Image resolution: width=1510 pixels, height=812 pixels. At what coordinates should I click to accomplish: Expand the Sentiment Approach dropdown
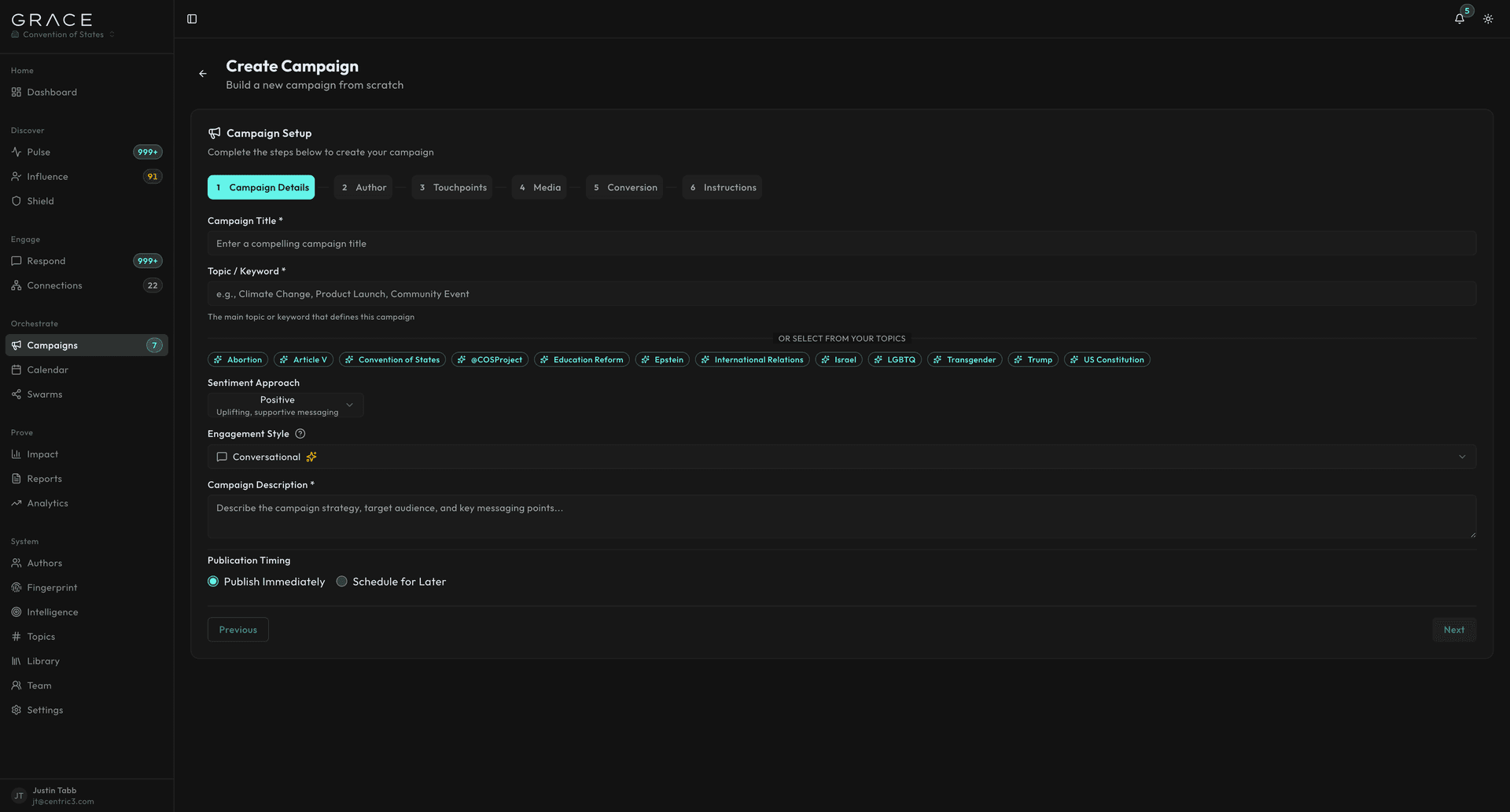(x=285, y=406)
